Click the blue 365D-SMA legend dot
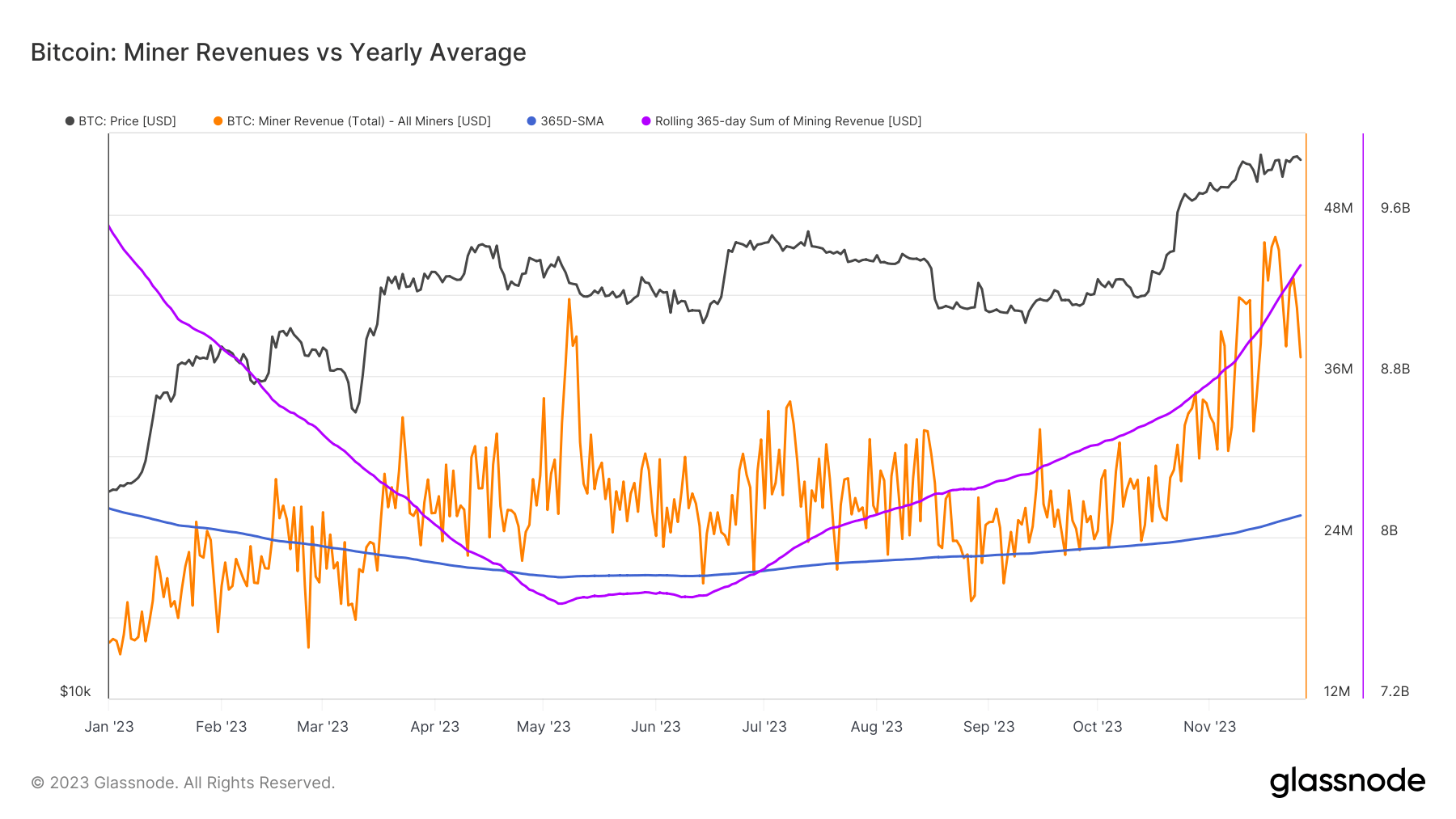The height and width of the screenshot is (819, 1456). coord(531,121)
